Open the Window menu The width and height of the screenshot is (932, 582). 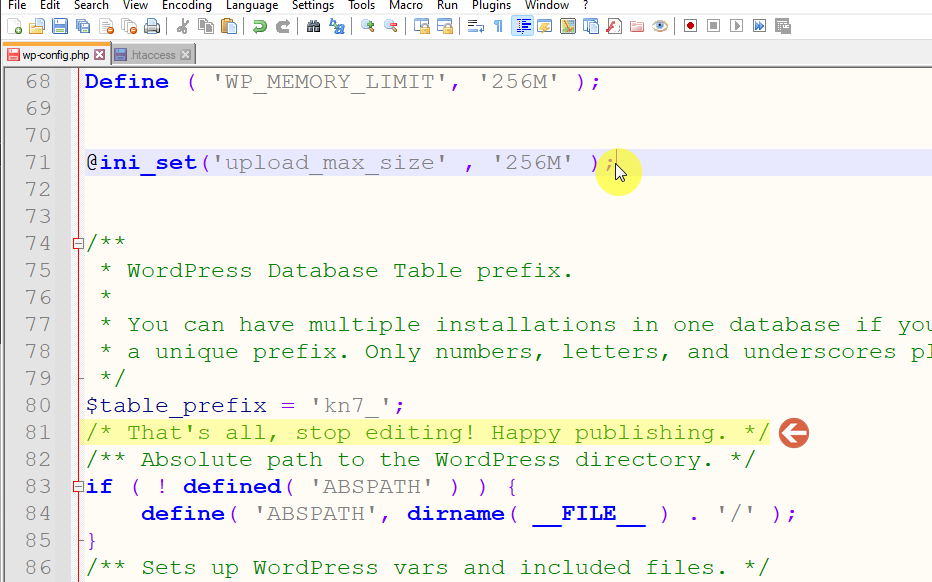pyautogui.click(x=547, y=5)
